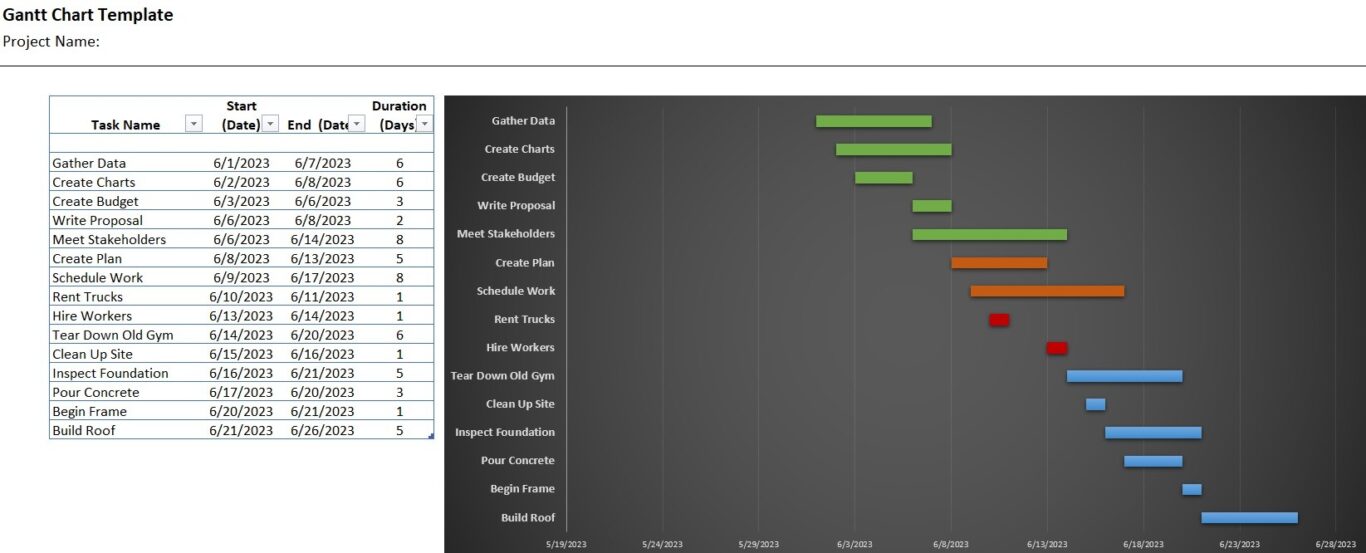This screenshot has height=553, width=1366.
Task: Select the Tear Down Old Gym duration cell
Action: coord(399,335)
